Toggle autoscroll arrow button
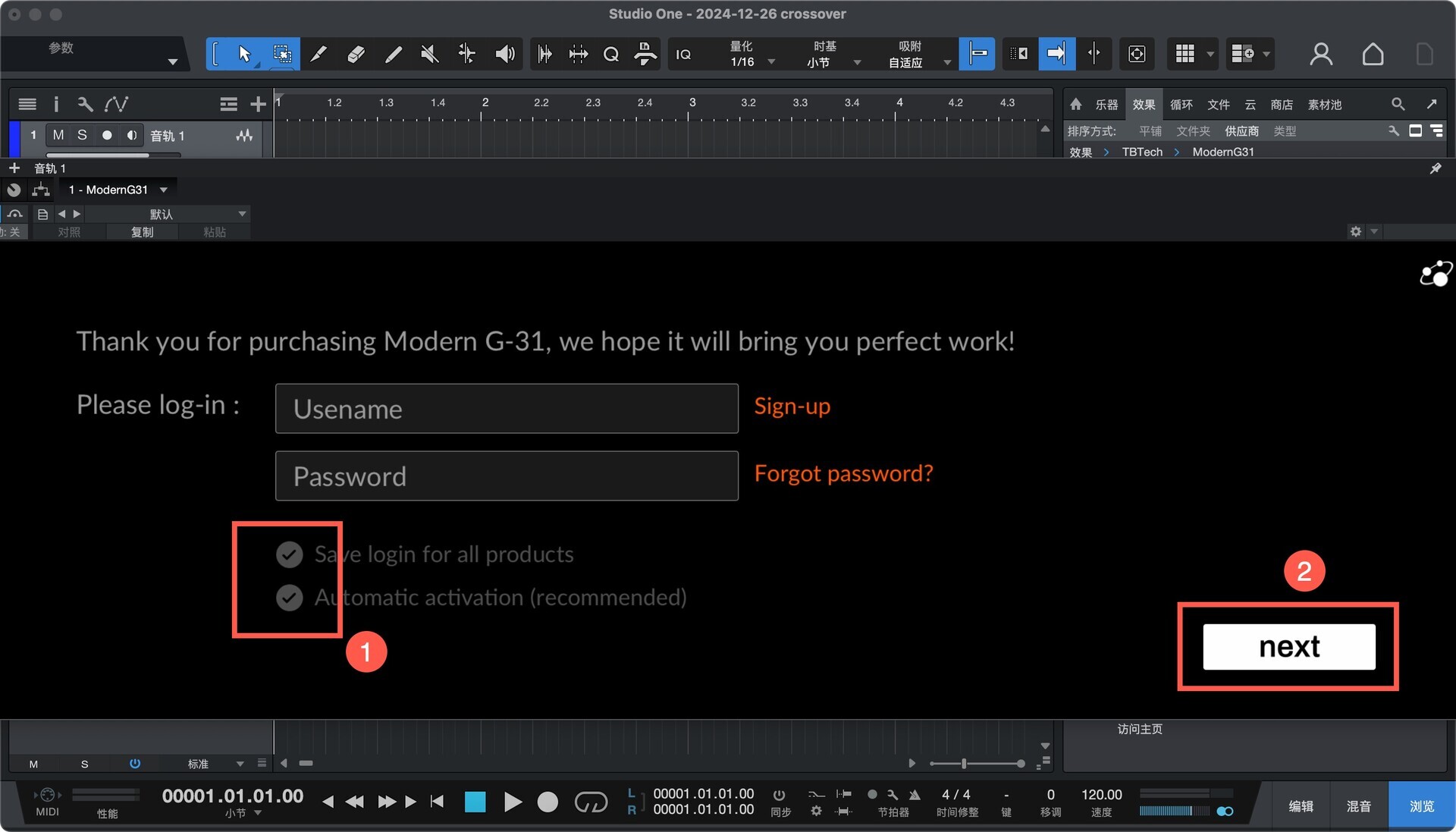 (x=1056, y=54)
